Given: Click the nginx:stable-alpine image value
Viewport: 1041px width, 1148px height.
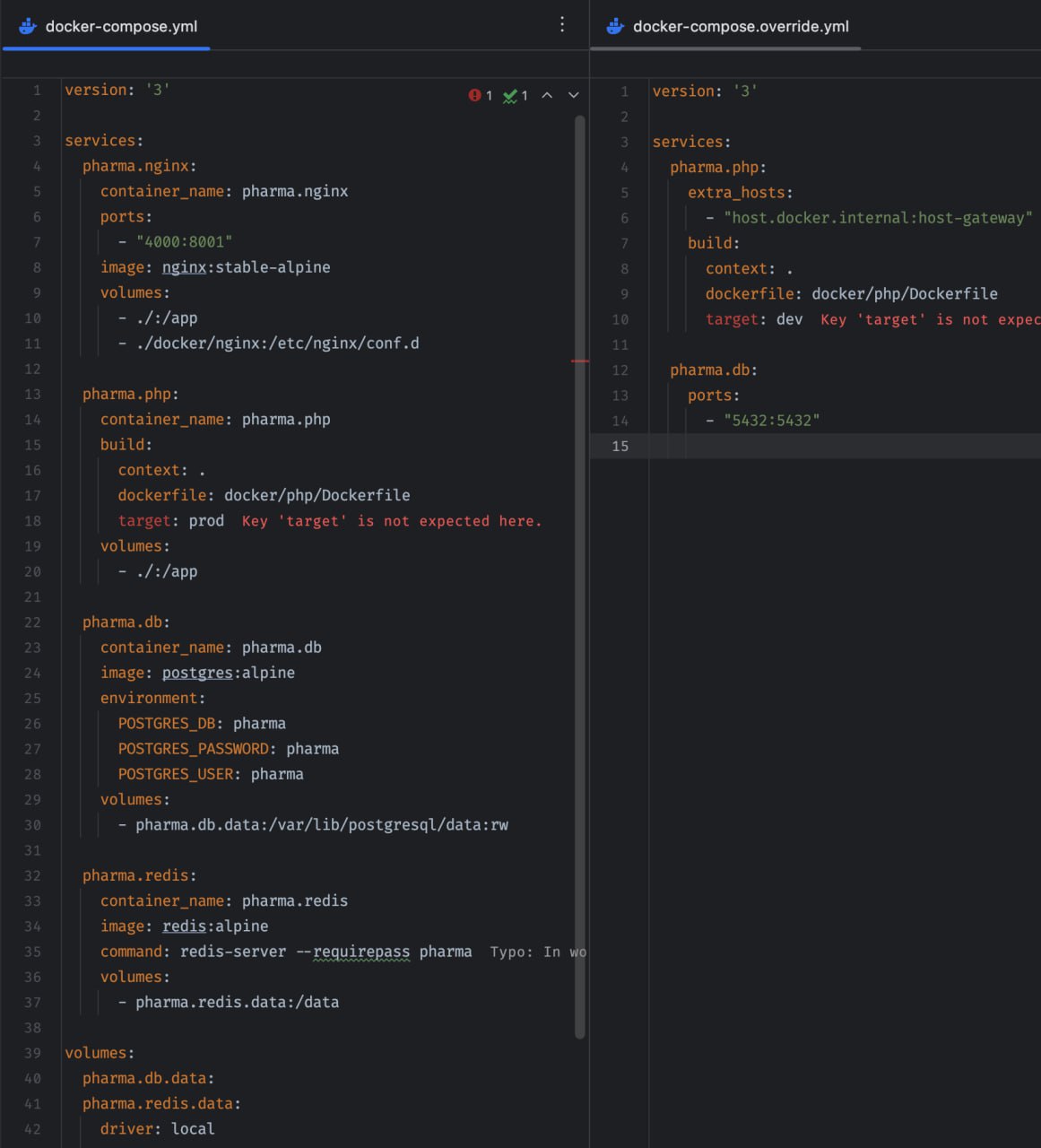Looking at the screenshot, I should [246, 266].
